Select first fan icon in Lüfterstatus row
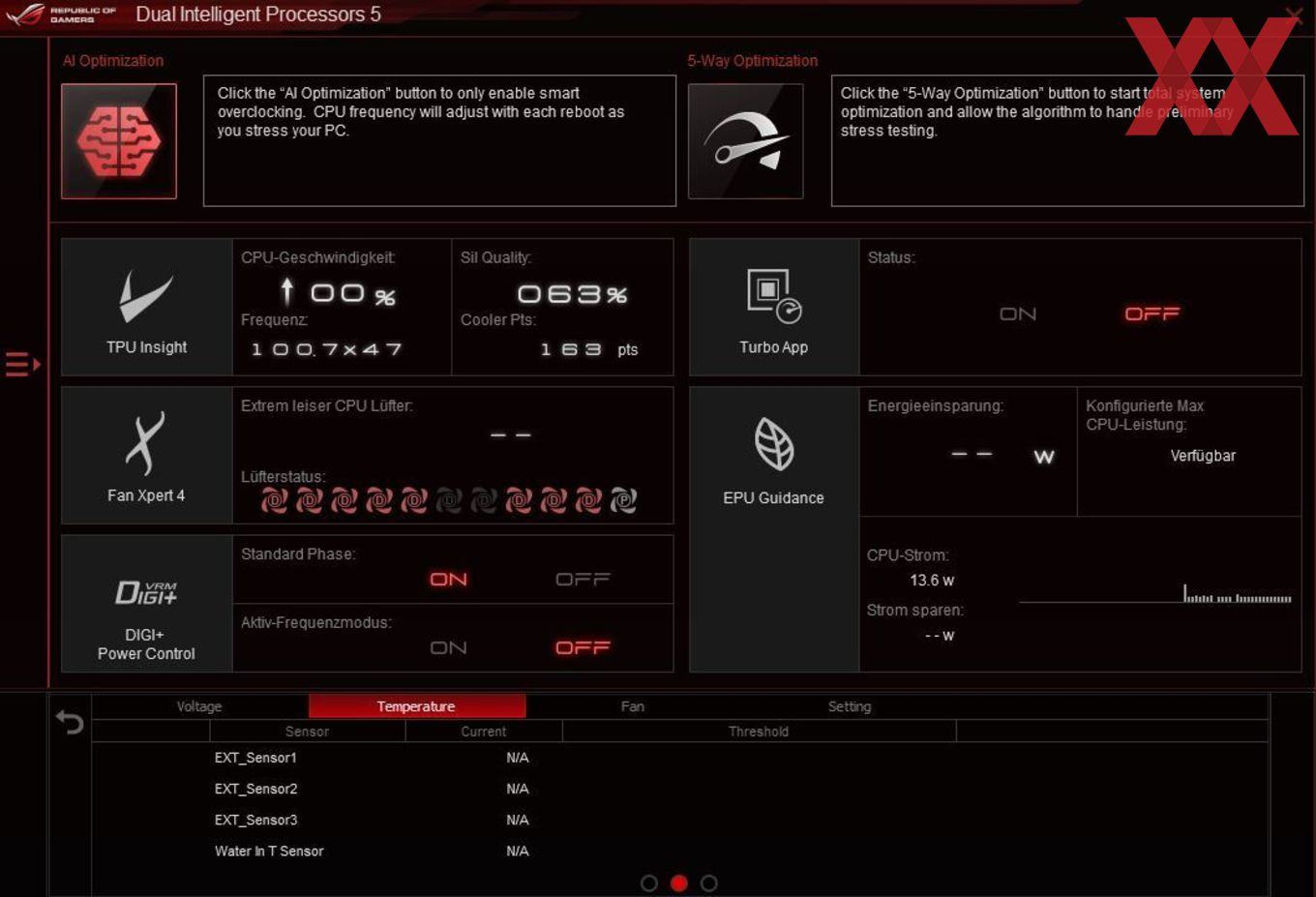 point(275,500)
